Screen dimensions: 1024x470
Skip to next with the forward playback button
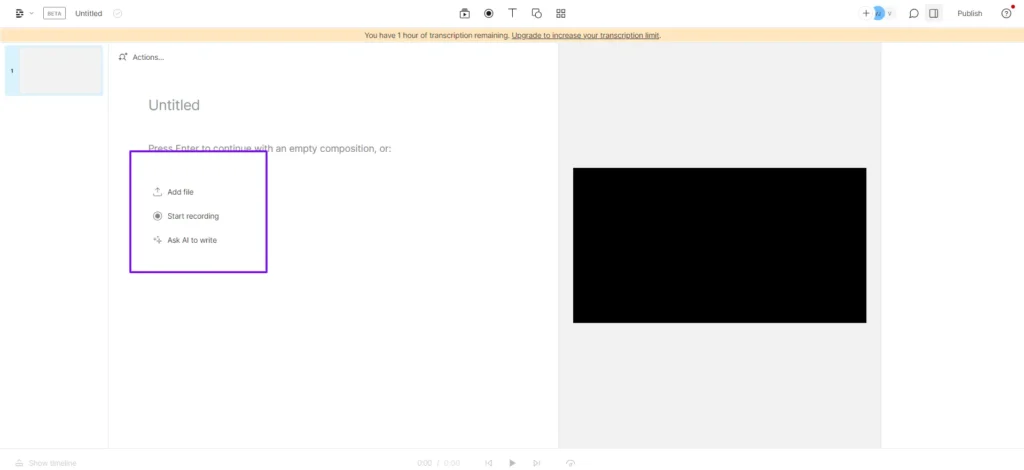tap(537, 463)
